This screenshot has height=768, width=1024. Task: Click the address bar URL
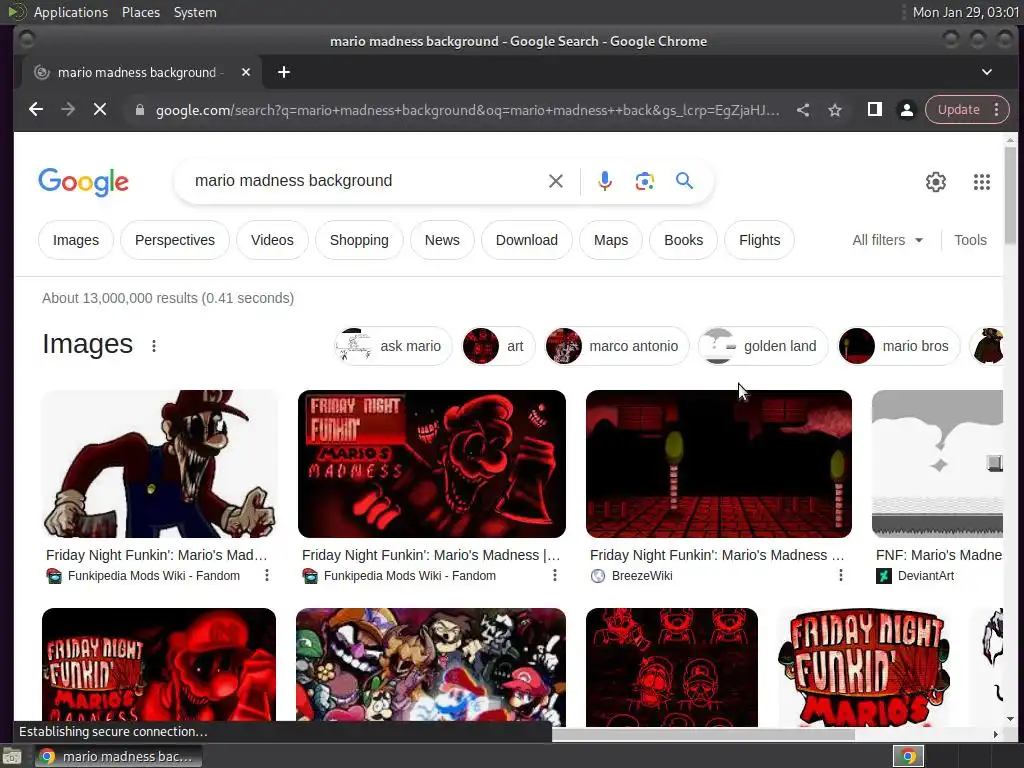(x=467, y=110)
